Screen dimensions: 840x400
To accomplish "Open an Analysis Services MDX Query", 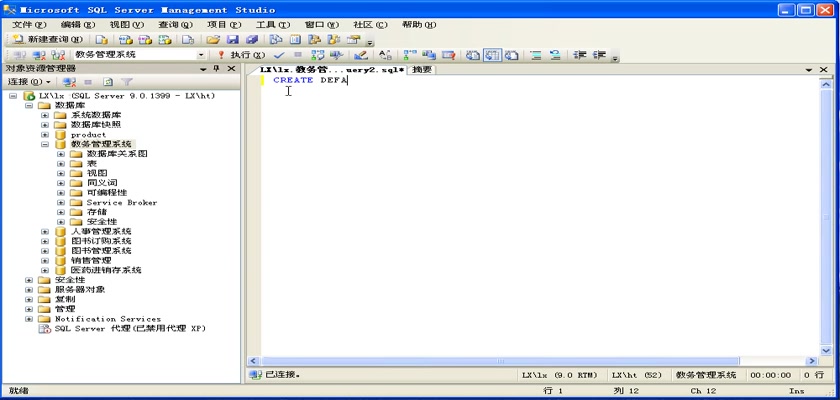I will coord(125,40).
